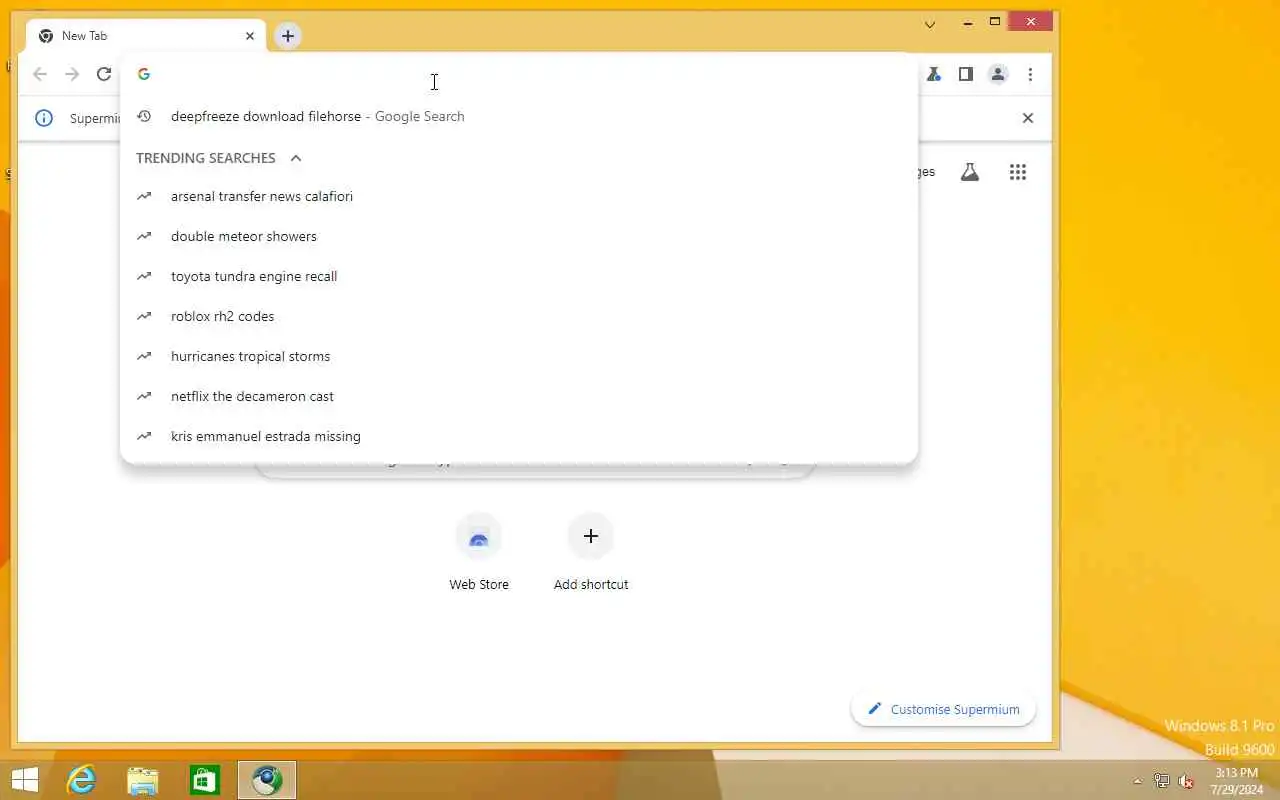Open the tab search chevron
The width and height of the screenshot is (1280, 800).
[930, 24]
